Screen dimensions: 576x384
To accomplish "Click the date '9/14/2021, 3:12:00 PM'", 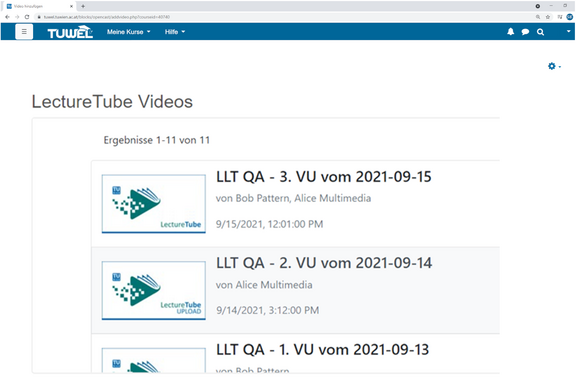I will click(x=267, y=311).
